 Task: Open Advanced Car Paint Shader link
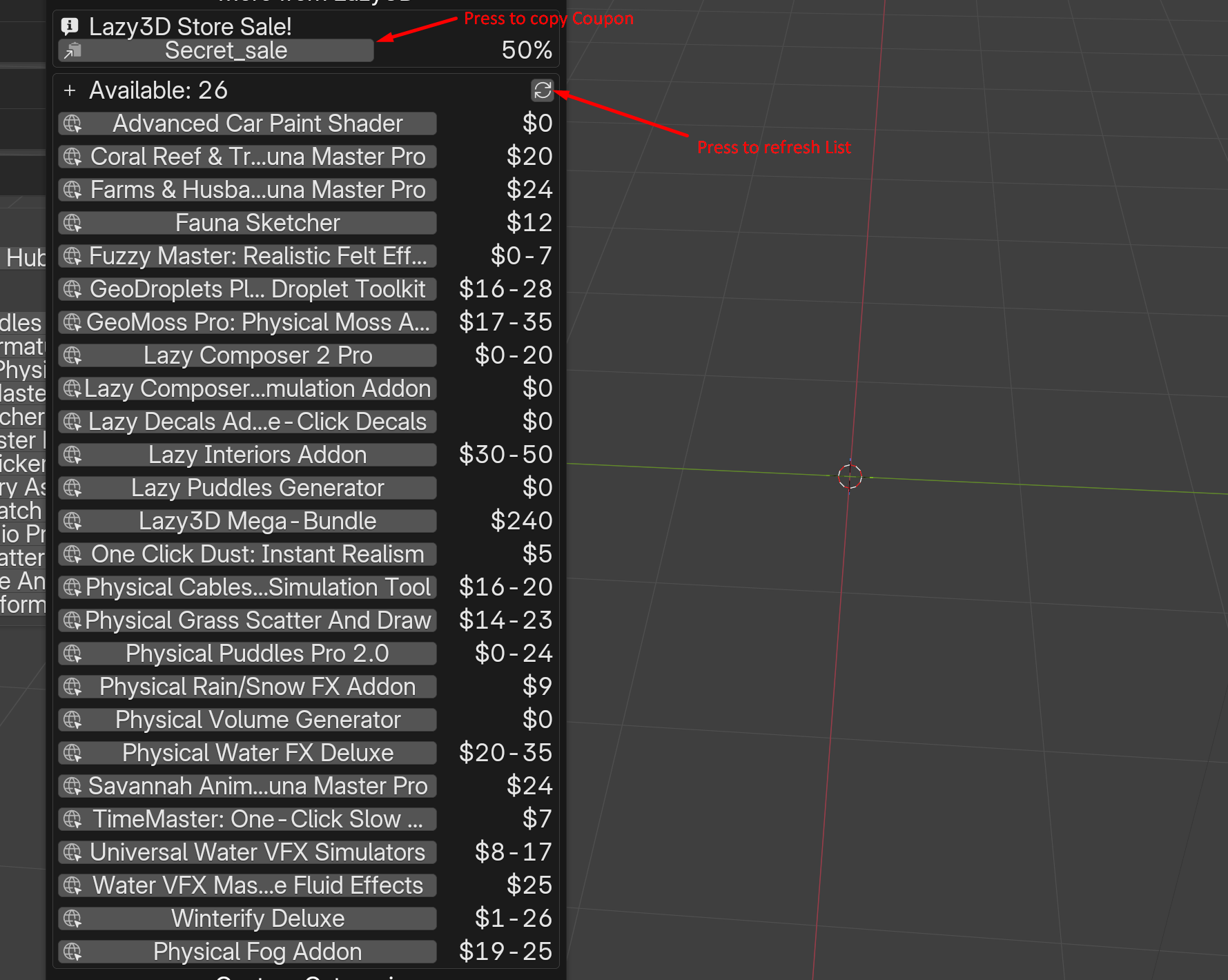pos(247,124)
